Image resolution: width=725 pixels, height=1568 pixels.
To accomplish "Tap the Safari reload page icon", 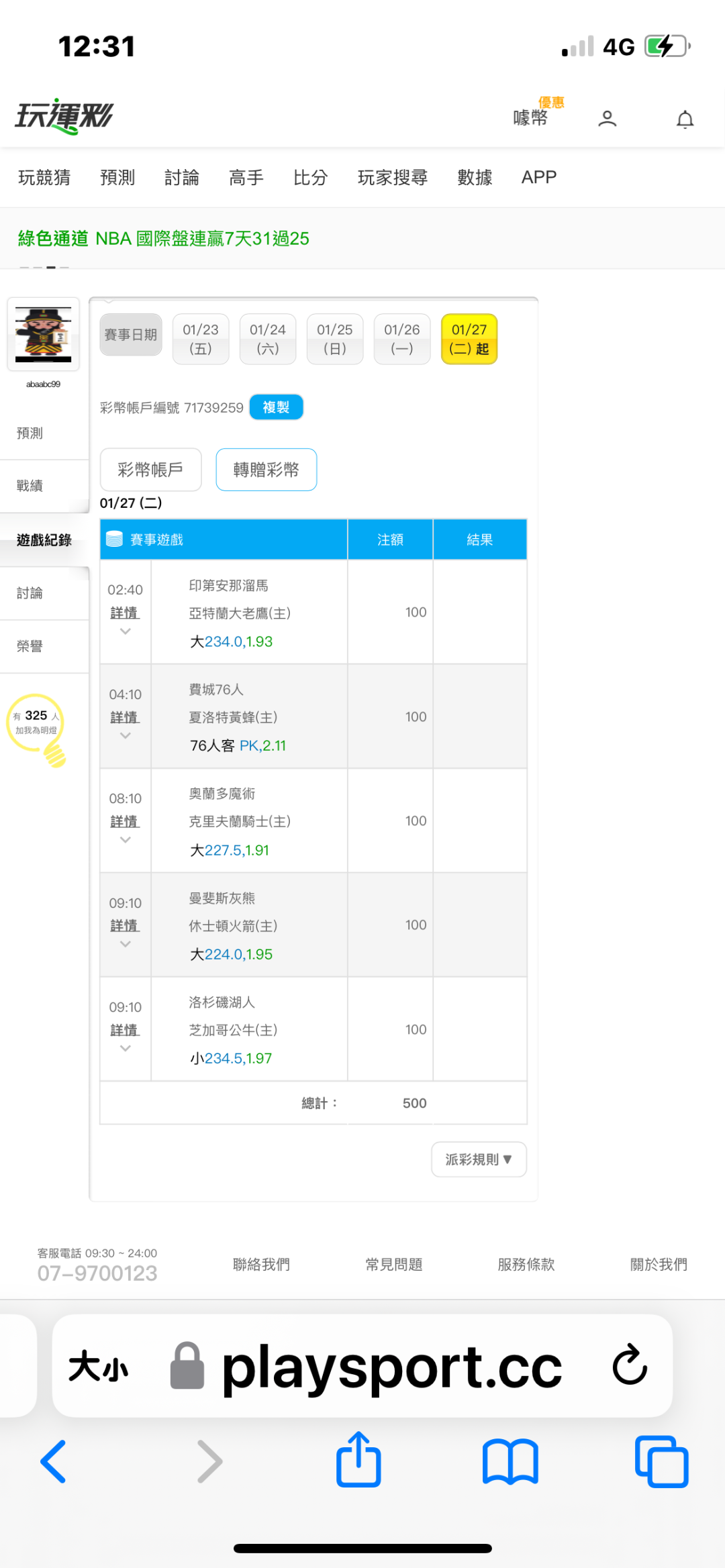I will [x=629, y=1365].
